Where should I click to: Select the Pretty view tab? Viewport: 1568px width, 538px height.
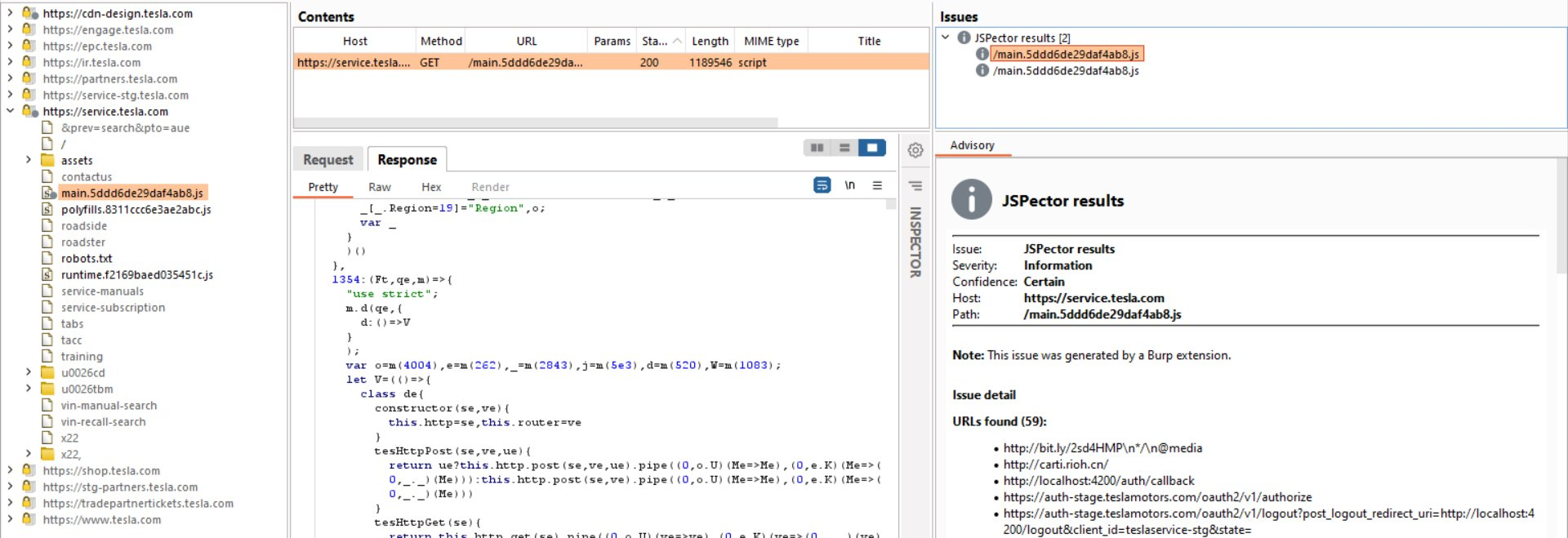coord(323,187)
